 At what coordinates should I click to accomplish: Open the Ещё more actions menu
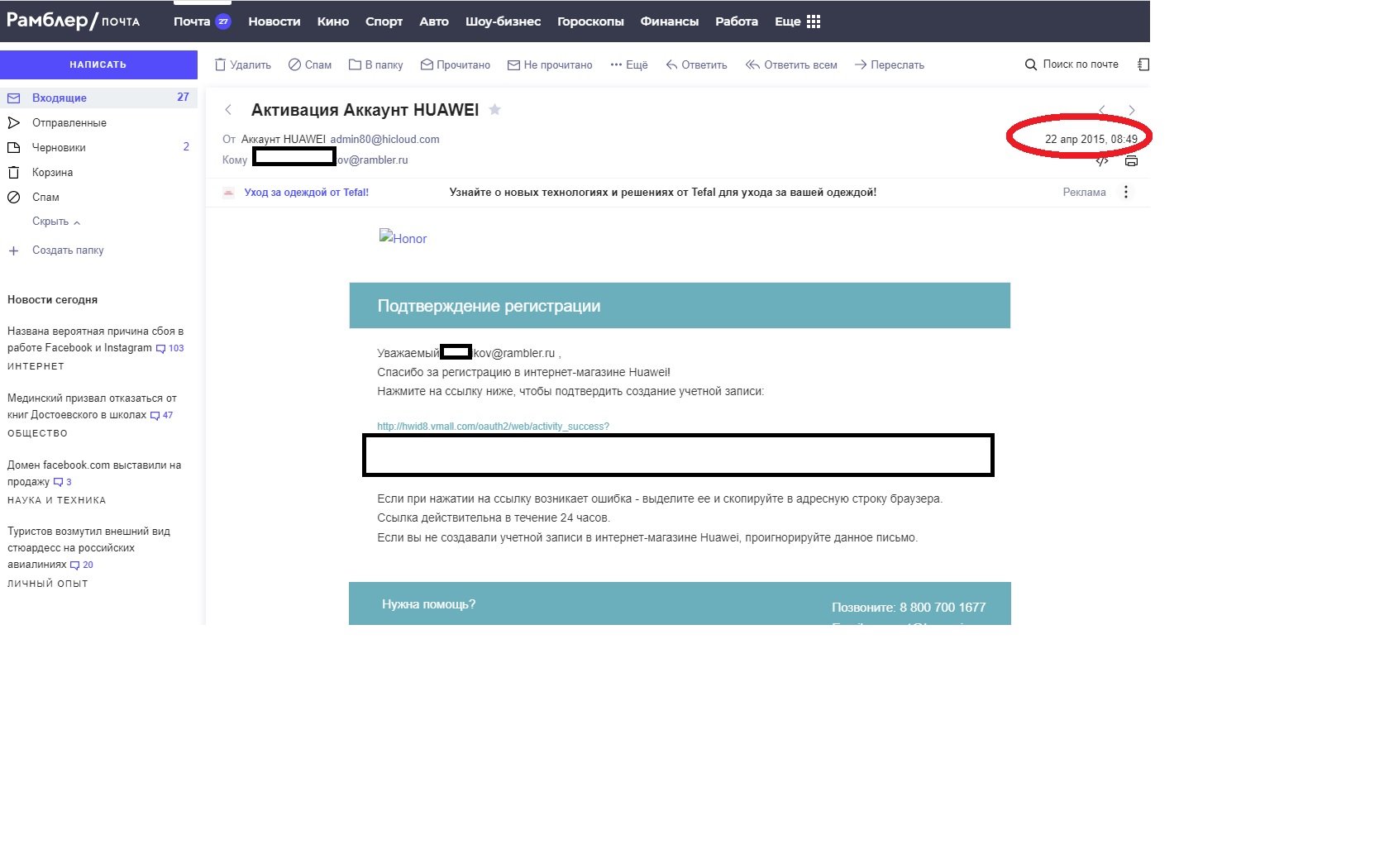pyautogui.click(x=629, y=64)
